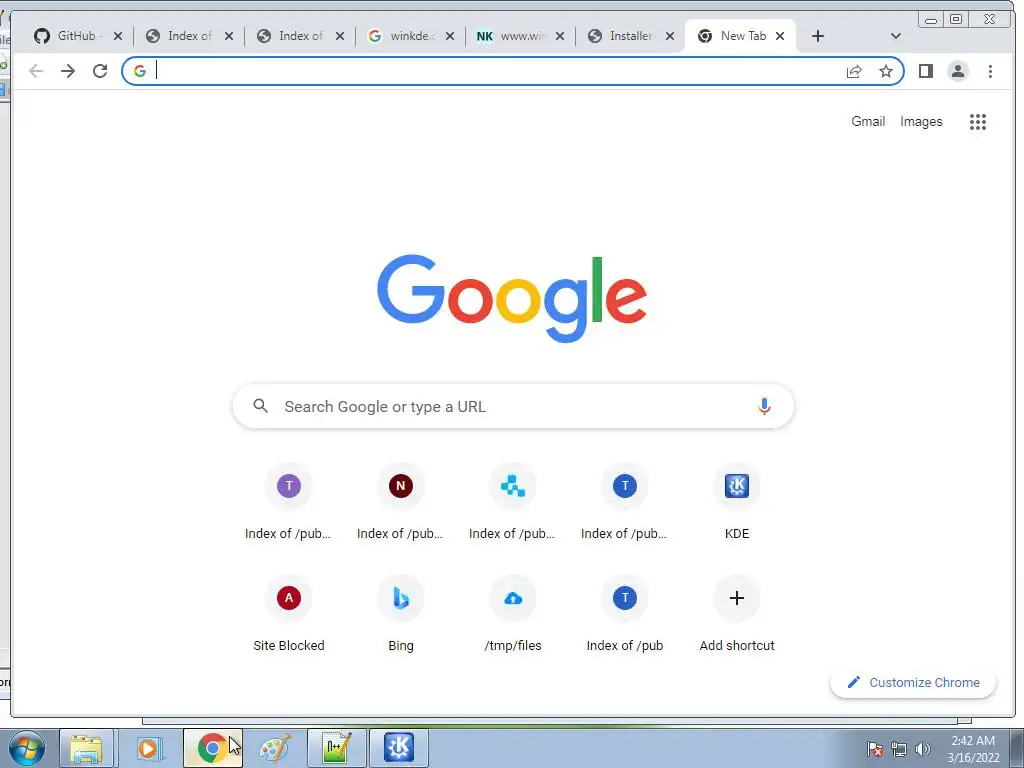The height and width of the screenshot is (768, 1024).
Task: Close the NK www.win tab
Action: point(560,36)
